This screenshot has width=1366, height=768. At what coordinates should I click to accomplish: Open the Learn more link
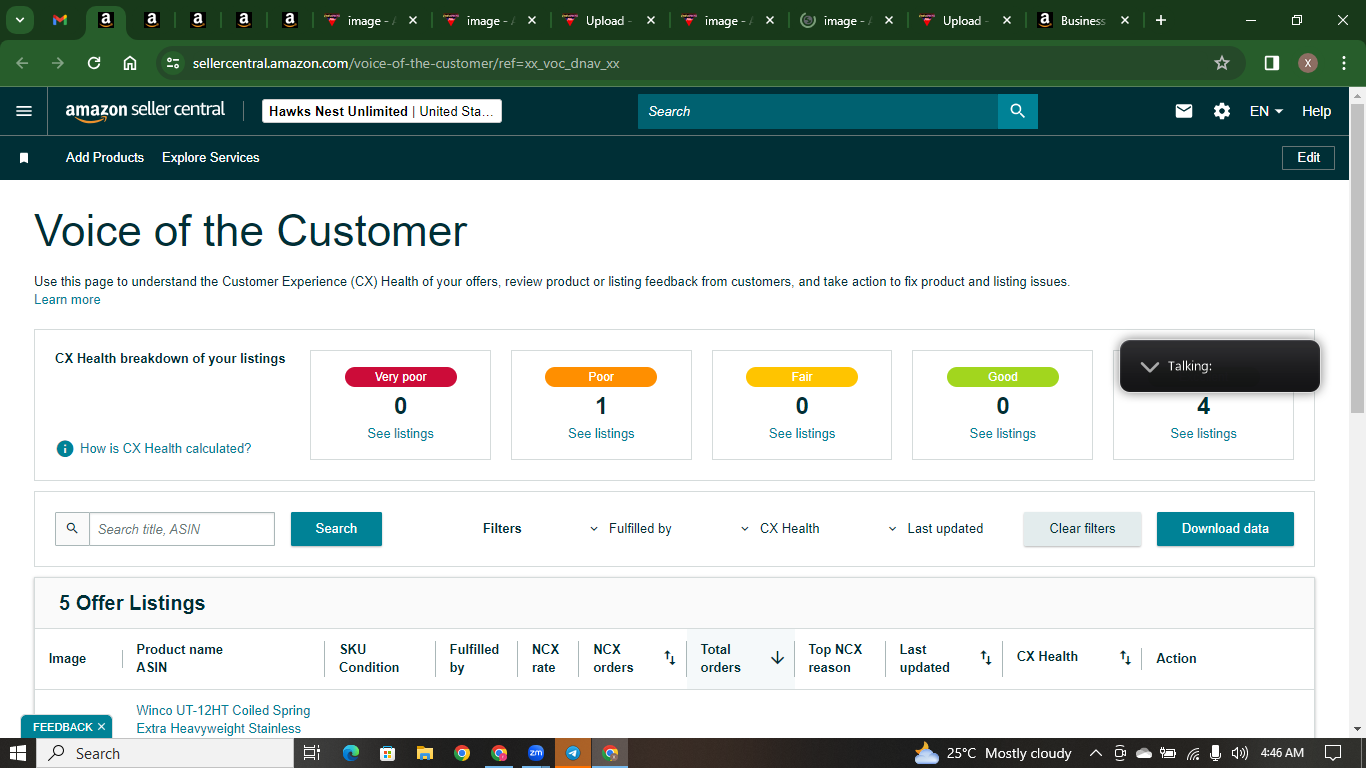pyautogui.click(x=67, y=300)
